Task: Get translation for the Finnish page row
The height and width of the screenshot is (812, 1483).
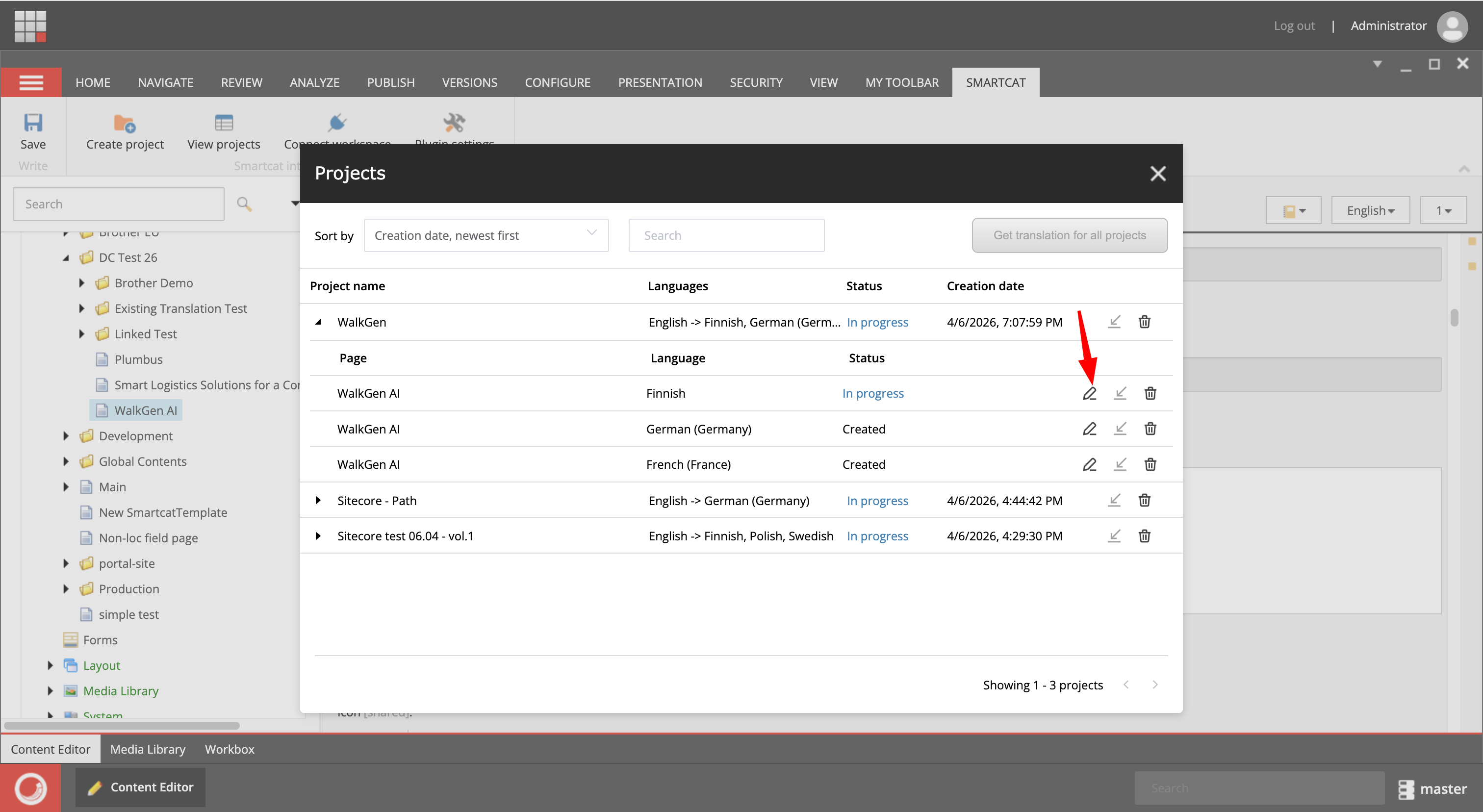Action: (1120, 394)
